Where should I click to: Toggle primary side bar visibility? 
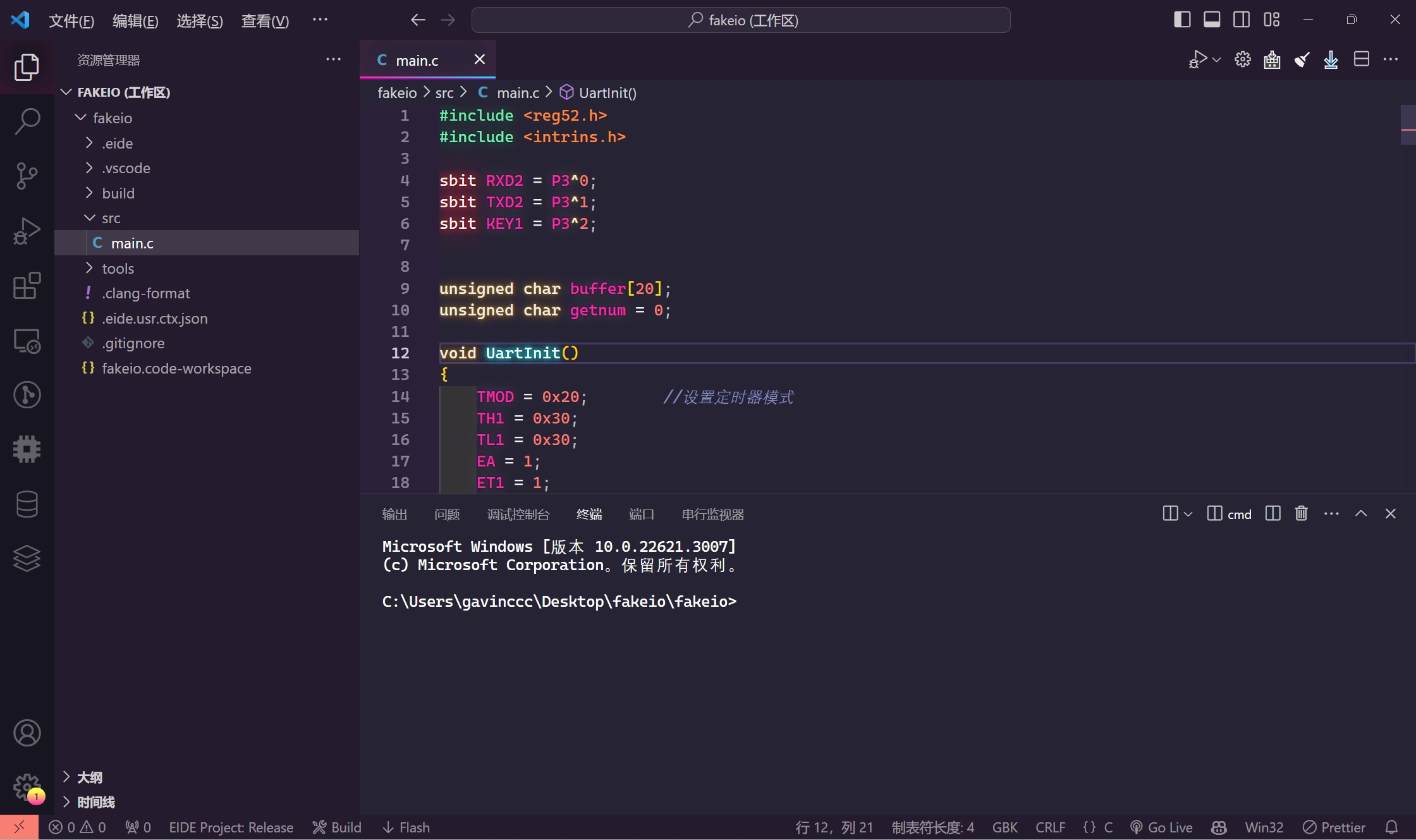[1182, 20]
